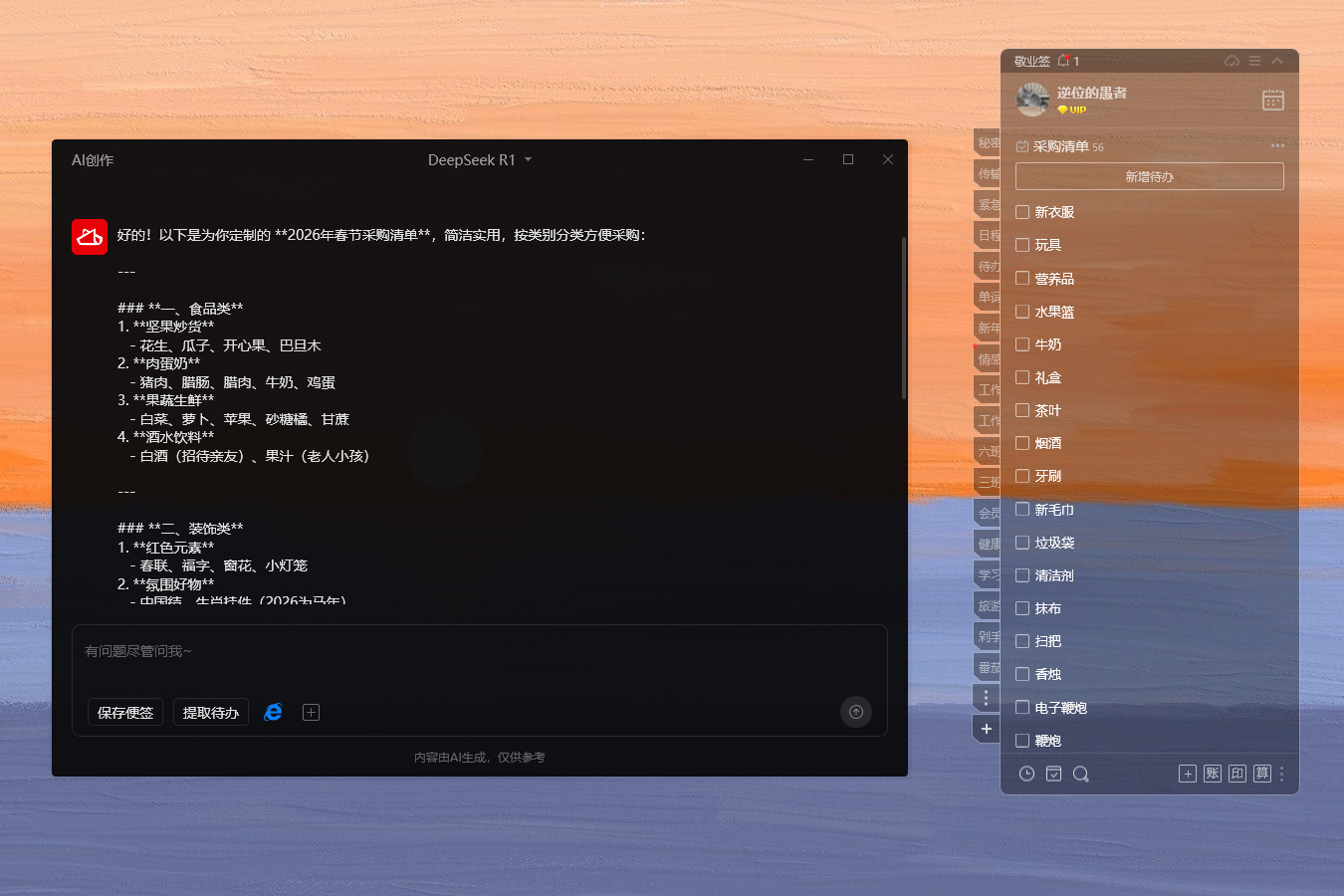
Task: Click the clock reminder icon in bottom toolbar
Action: pos(1026,774)
